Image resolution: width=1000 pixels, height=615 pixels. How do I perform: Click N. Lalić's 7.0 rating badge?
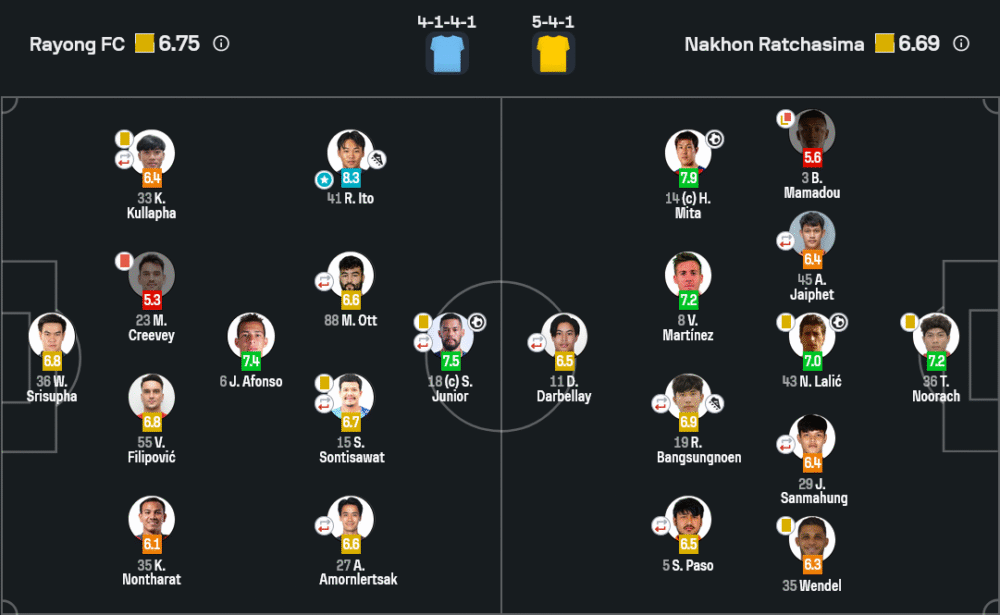(812, 361)
